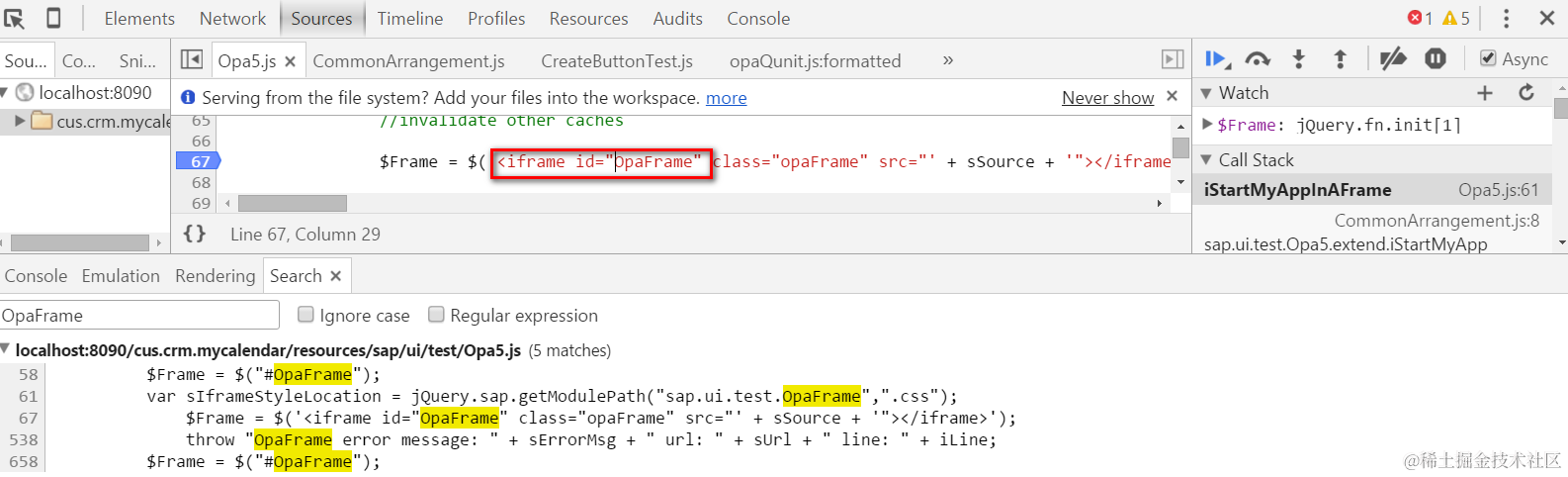Viewport: 1568px width, 477px height.
Task: Toggle Regular expression checkbox
Action: click(x=436, y=315)
